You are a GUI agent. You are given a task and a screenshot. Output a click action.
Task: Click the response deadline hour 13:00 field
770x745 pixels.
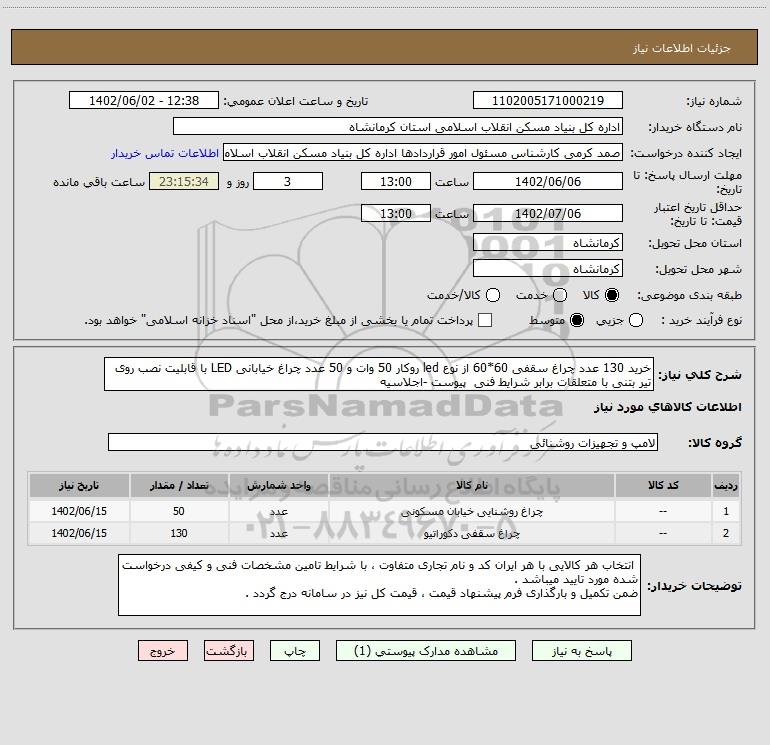pyautogui.click(x=396, y=181)
